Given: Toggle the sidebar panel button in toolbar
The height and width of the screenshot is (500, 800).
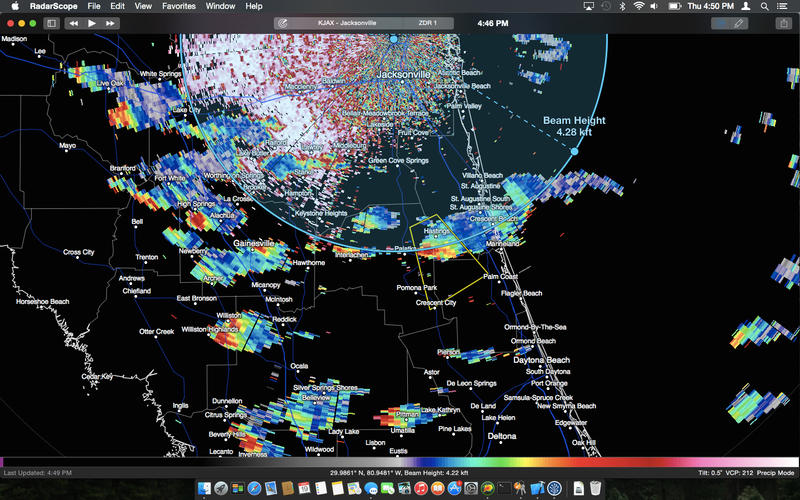Looking at the screenshot, I should pos(720,22).
